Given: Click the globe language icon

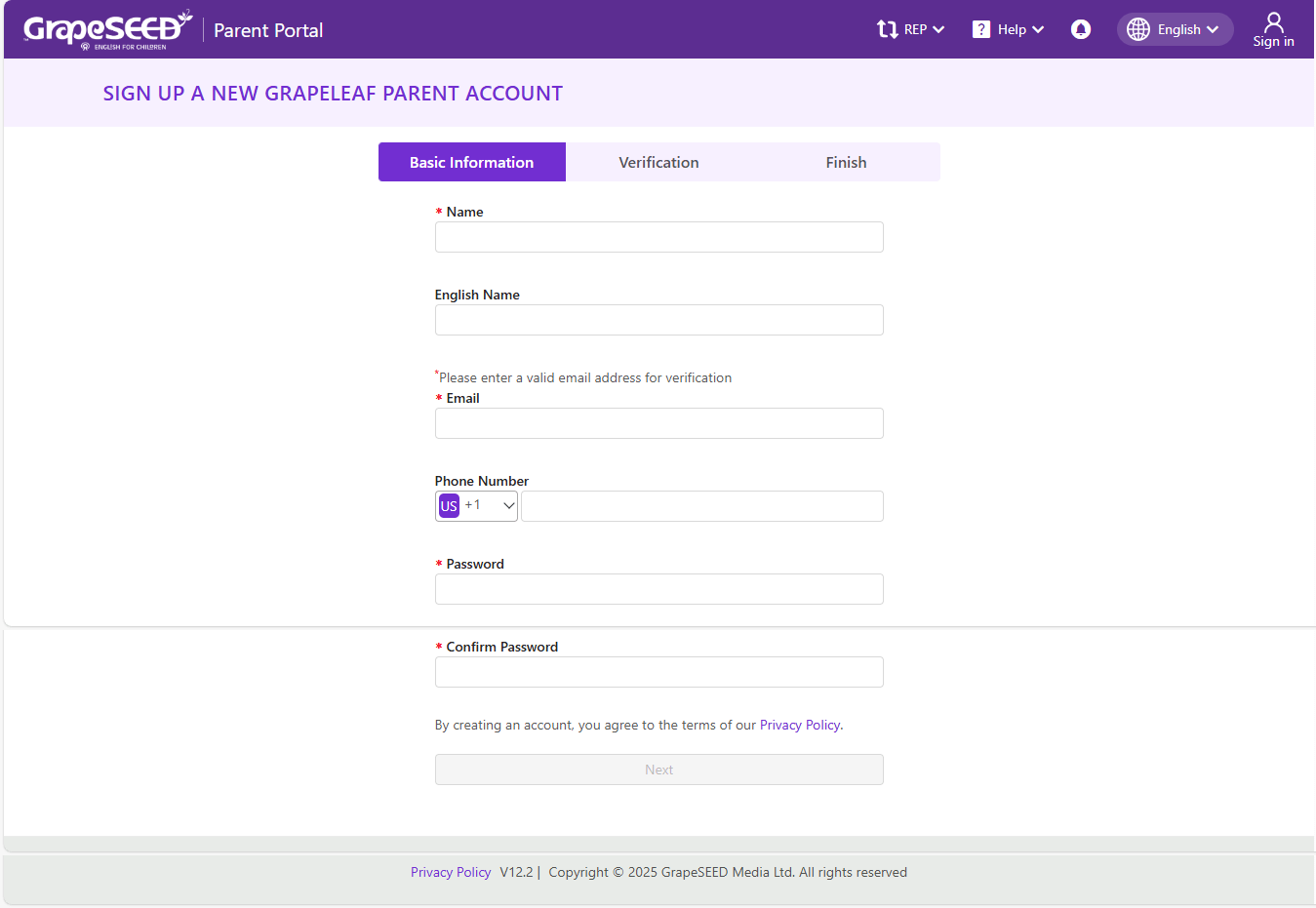Looking at the screenshot, I should coord(1138,29).
